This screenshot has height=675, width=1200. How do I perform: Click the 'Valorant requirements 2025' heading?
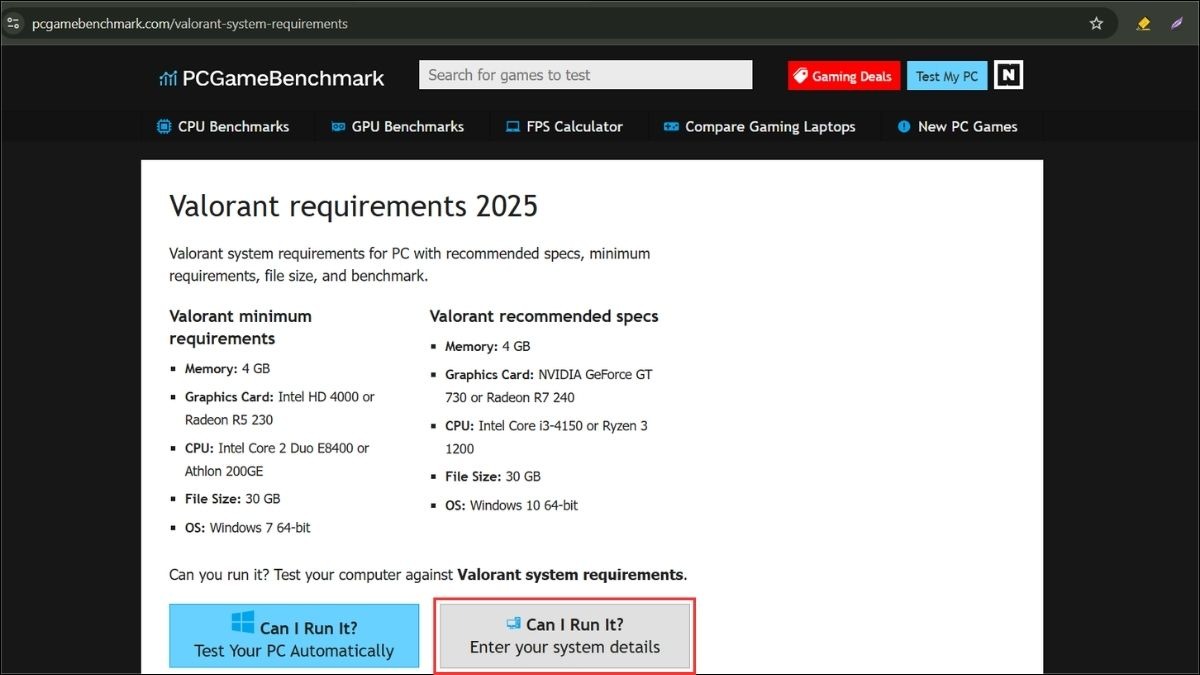(354, 206)
